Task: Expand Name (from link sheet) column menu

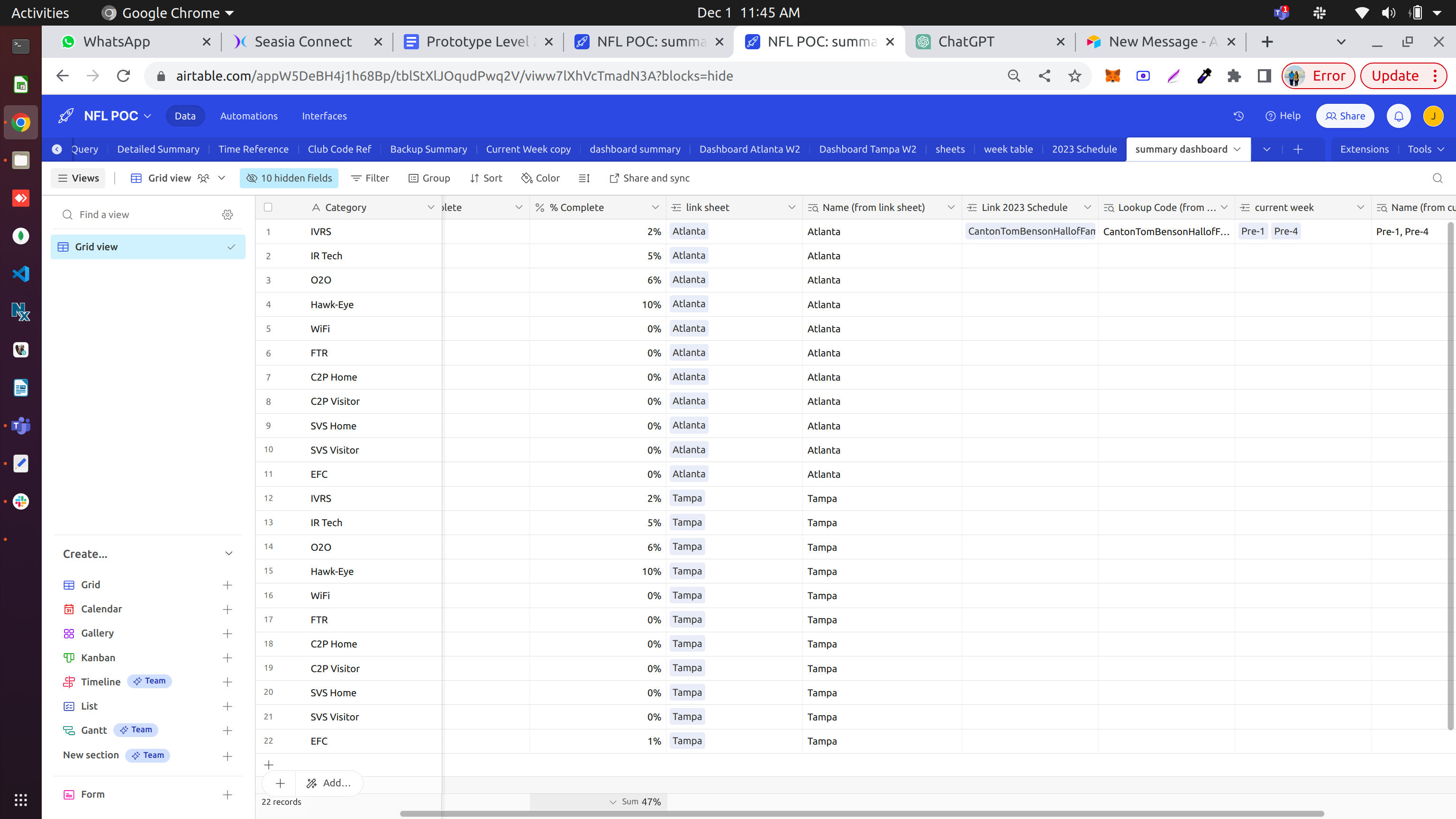Action: point(951,208)
